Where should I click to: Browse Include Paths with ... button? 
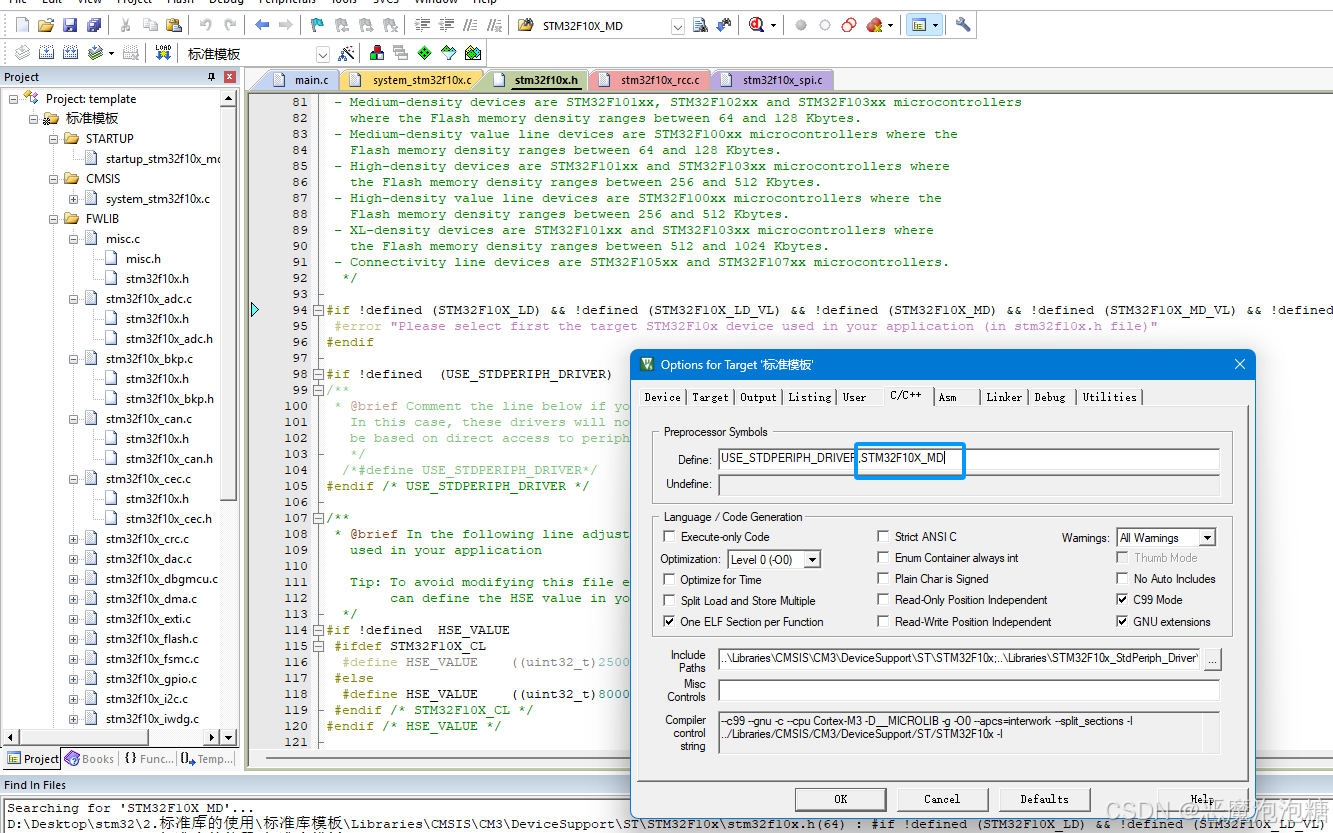[x=1212, y=659]
